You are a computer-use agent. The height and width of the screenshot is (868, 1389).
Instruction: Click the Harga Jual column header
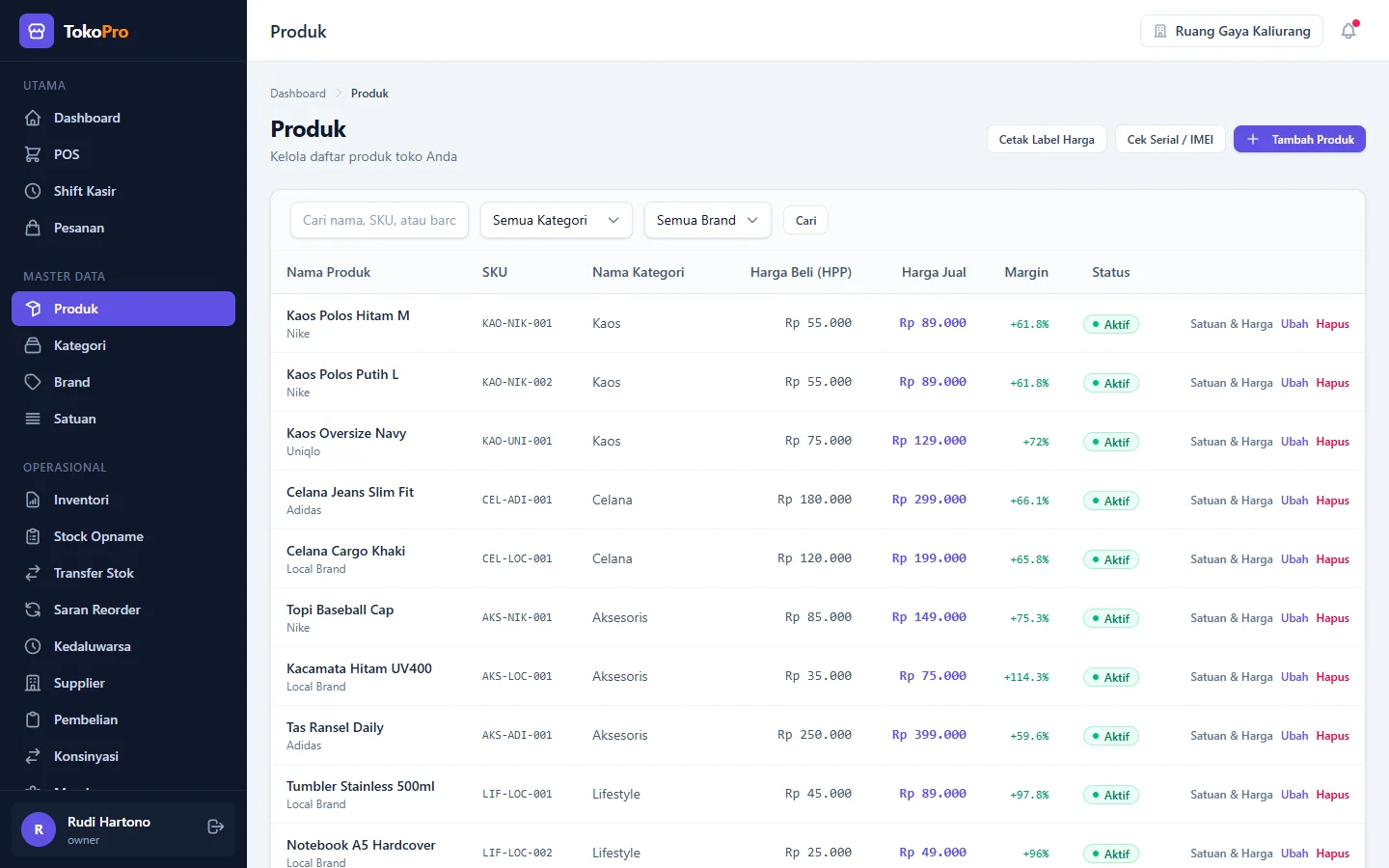point(934,272)
